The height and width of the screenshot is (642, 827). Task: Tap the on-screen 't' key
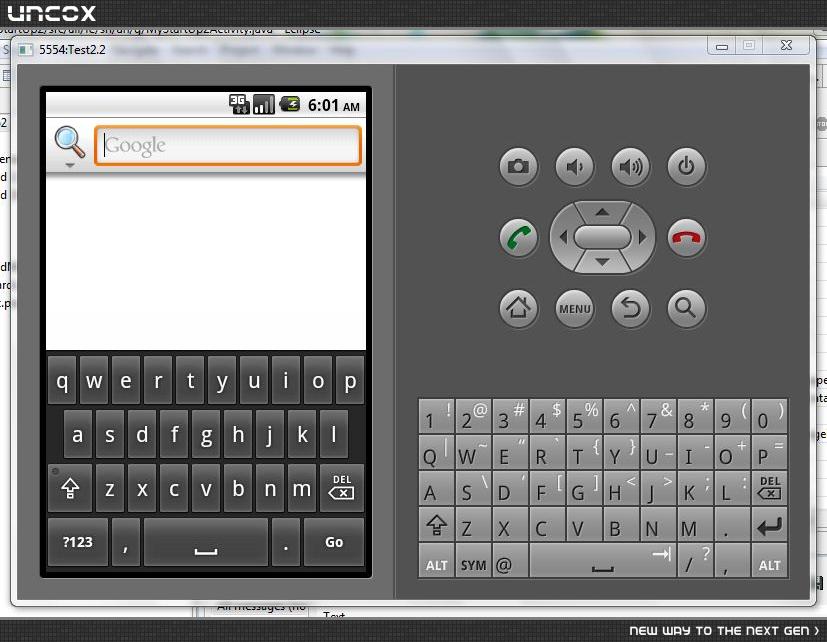(x=190, y=380)
